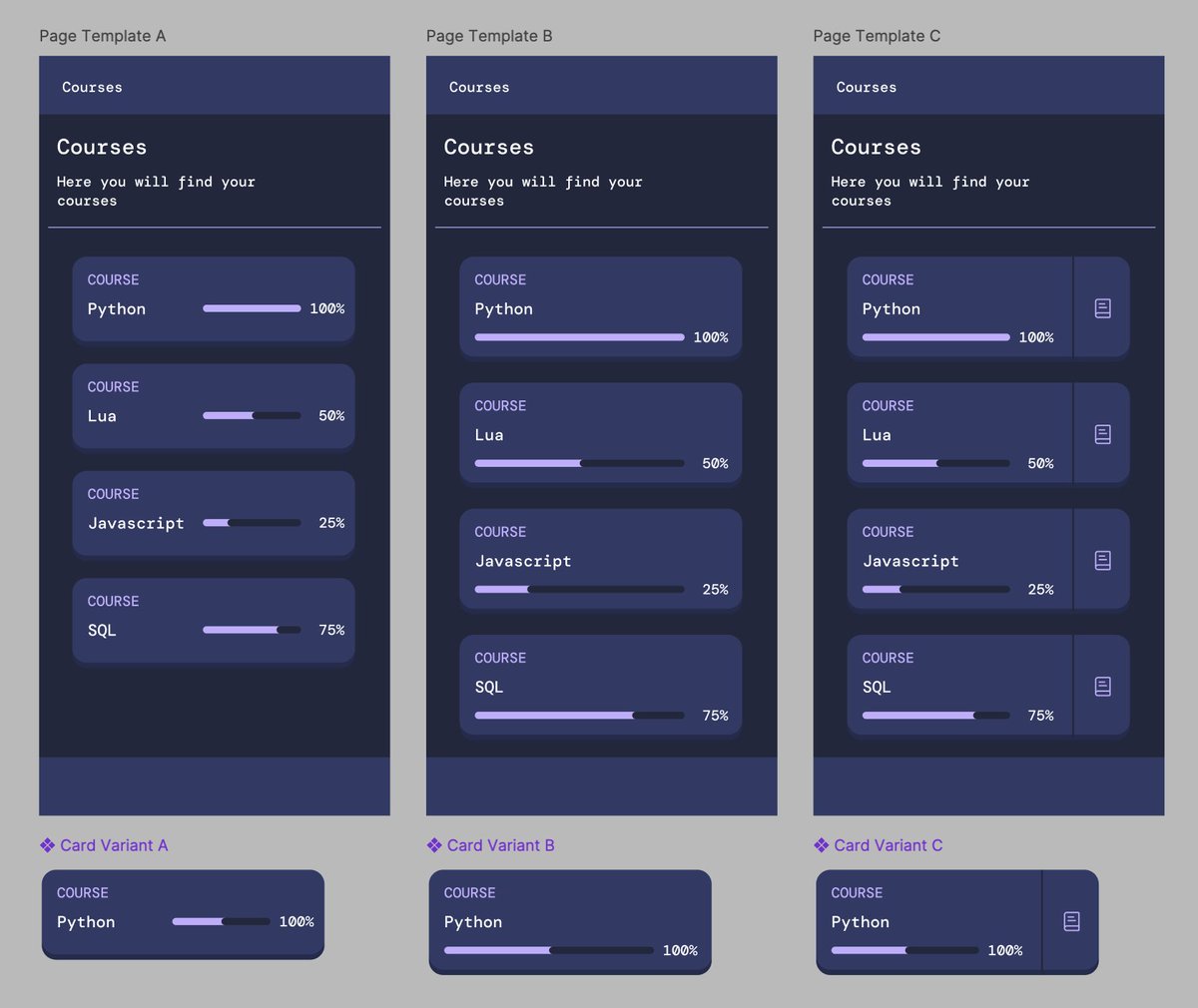Click the Javascript progress bar in Template A
1198x1008 pixels.
(252, 523)
